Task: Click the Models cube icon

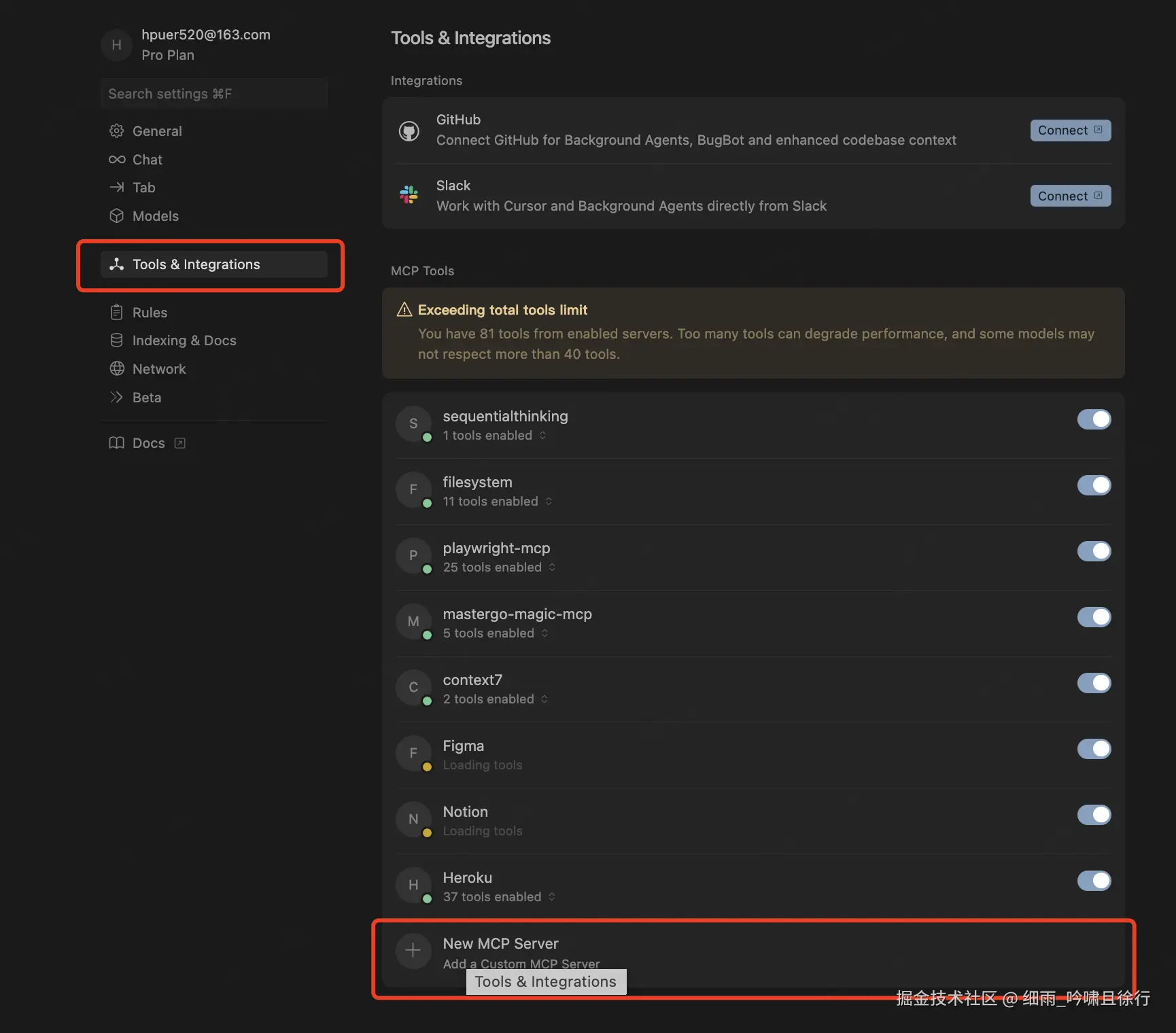Action: [117, 215]
